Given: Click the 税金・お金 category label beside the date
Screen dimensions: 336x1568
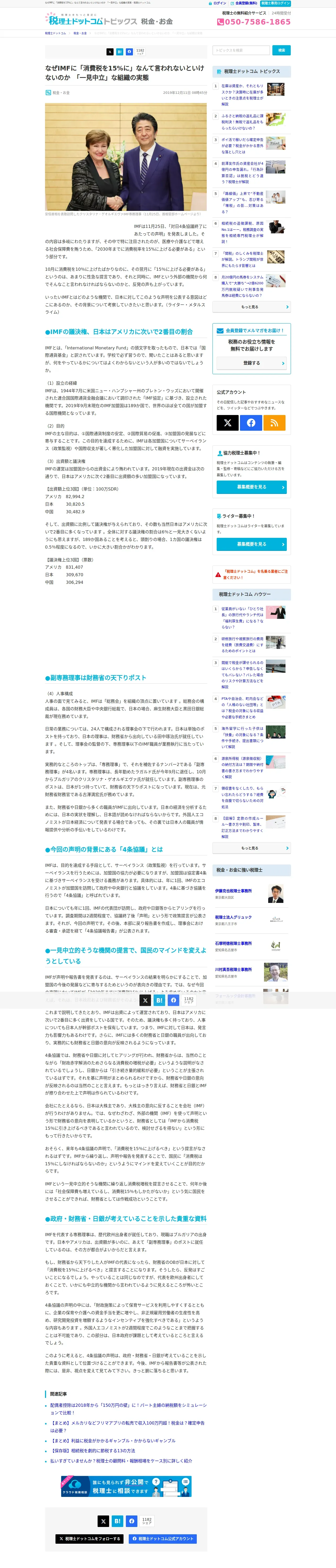Looking at the screenshot, I should (61, 93).
